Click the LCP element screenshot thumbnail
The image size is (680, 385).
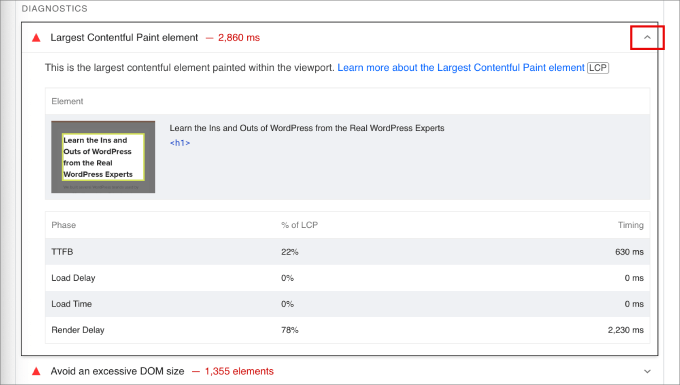click(x=103, y=157)
